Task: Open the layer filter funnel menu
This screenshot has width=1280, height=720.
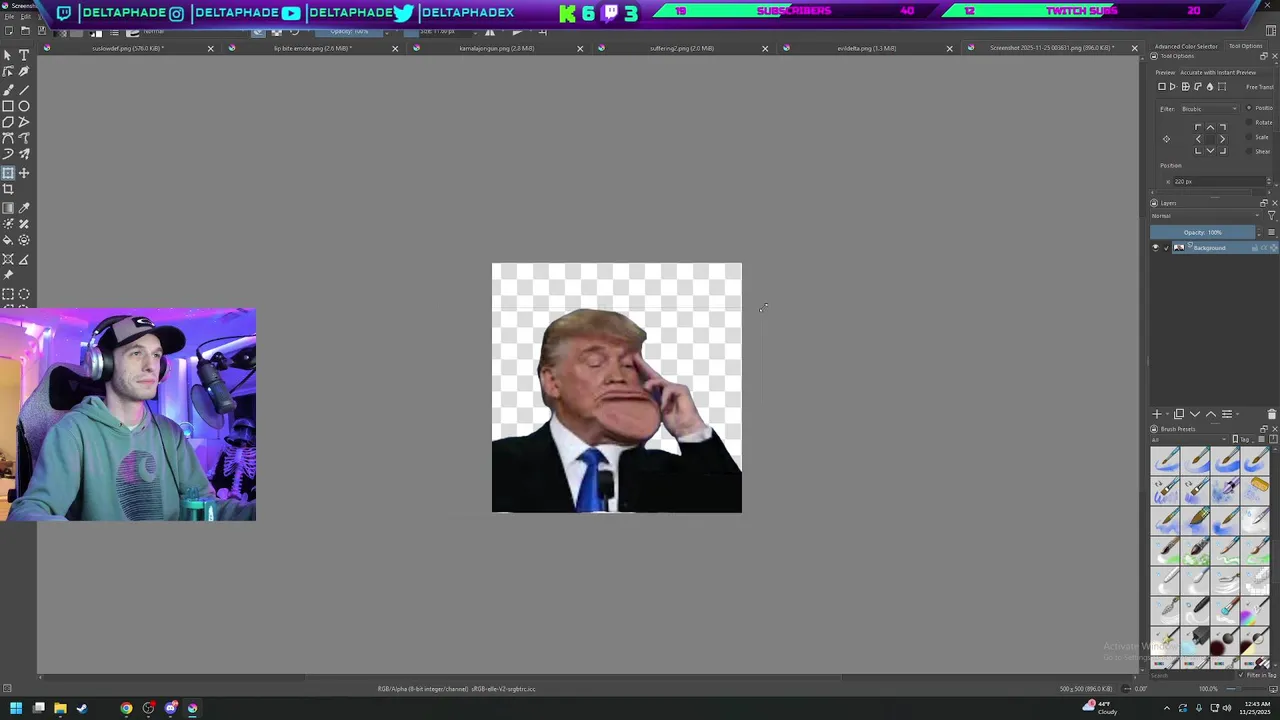Action: point(1271,216)
